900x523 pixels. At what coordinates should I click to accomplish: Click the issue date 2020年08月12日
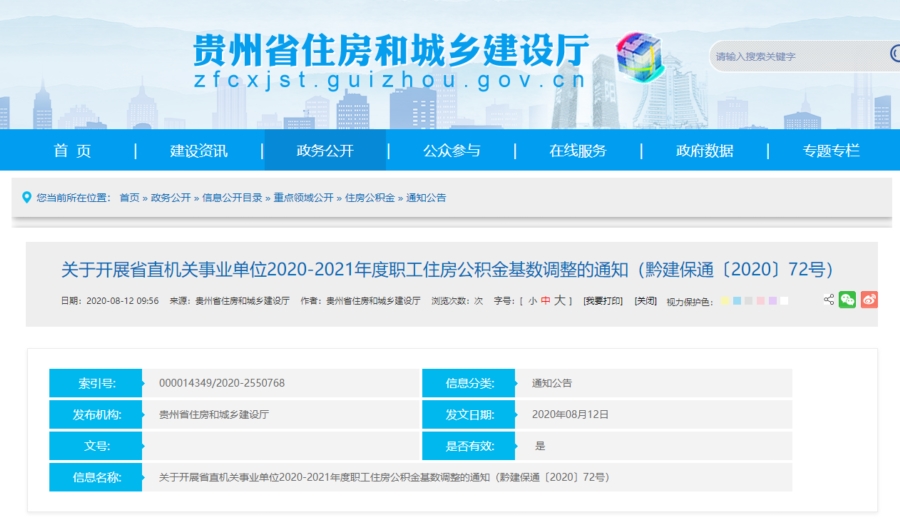point(570,414)
